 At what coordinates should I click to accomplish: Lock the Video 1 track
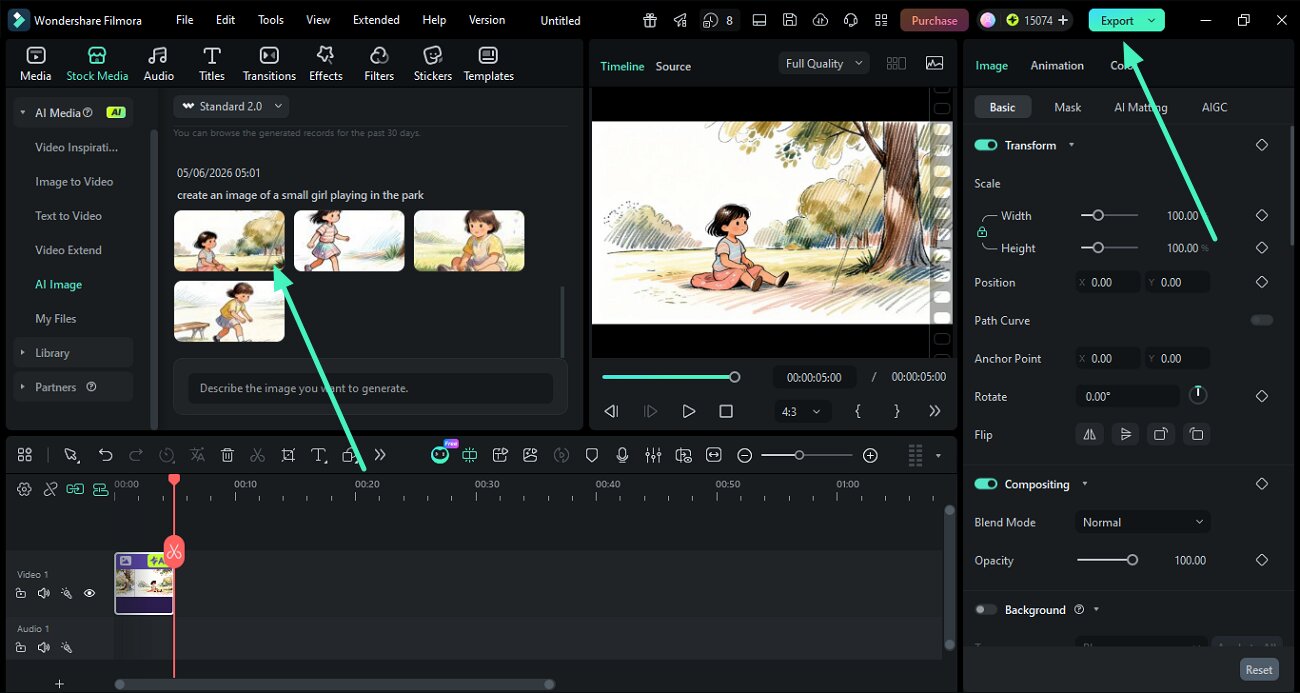(x=21, y=593)
